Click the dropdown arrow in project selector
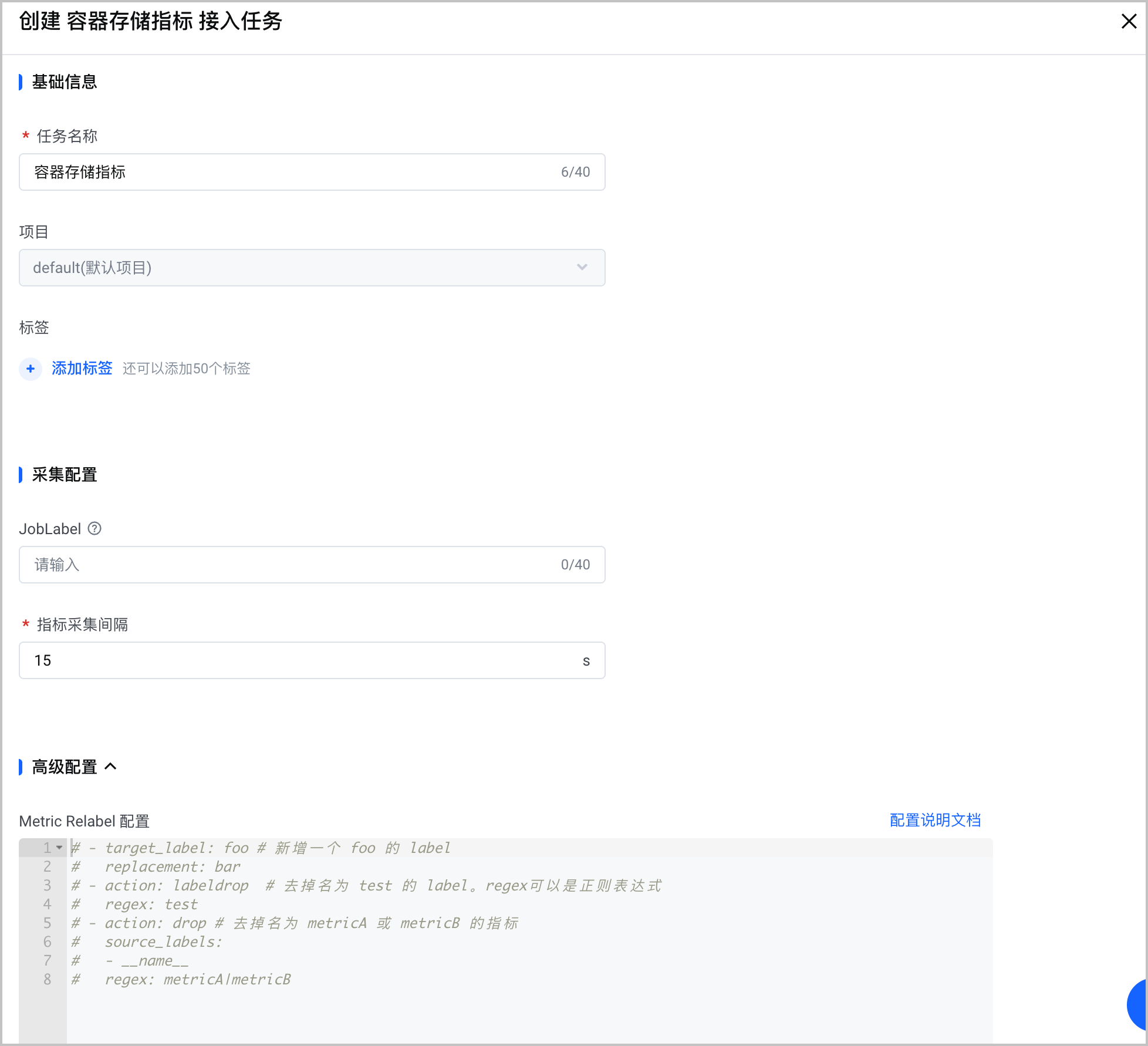Image resolution: width=1148 pixels, height=1046 pixels. [x=582, y=268]
